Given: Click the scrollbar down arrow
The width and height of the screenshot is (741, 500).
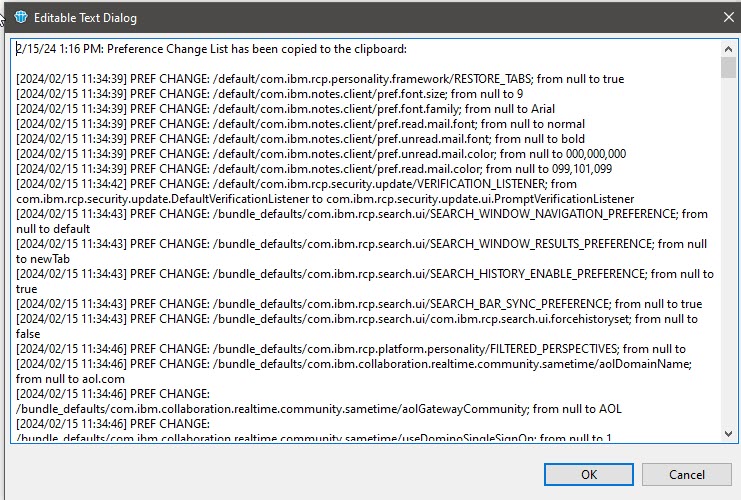Looking at the screenshot, I should click(x=728, y=433).
